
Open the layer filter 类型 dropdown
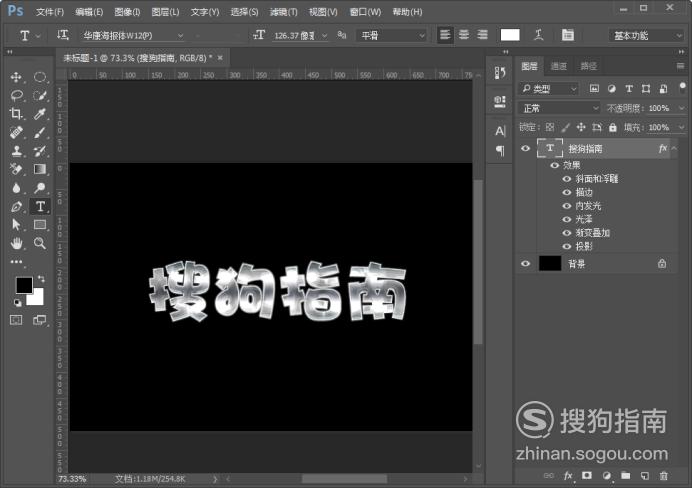coord(548,89)
